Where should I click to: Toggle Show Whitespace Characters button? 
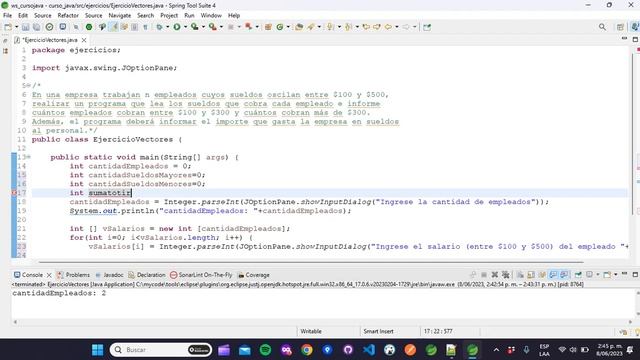pos(145,27)
